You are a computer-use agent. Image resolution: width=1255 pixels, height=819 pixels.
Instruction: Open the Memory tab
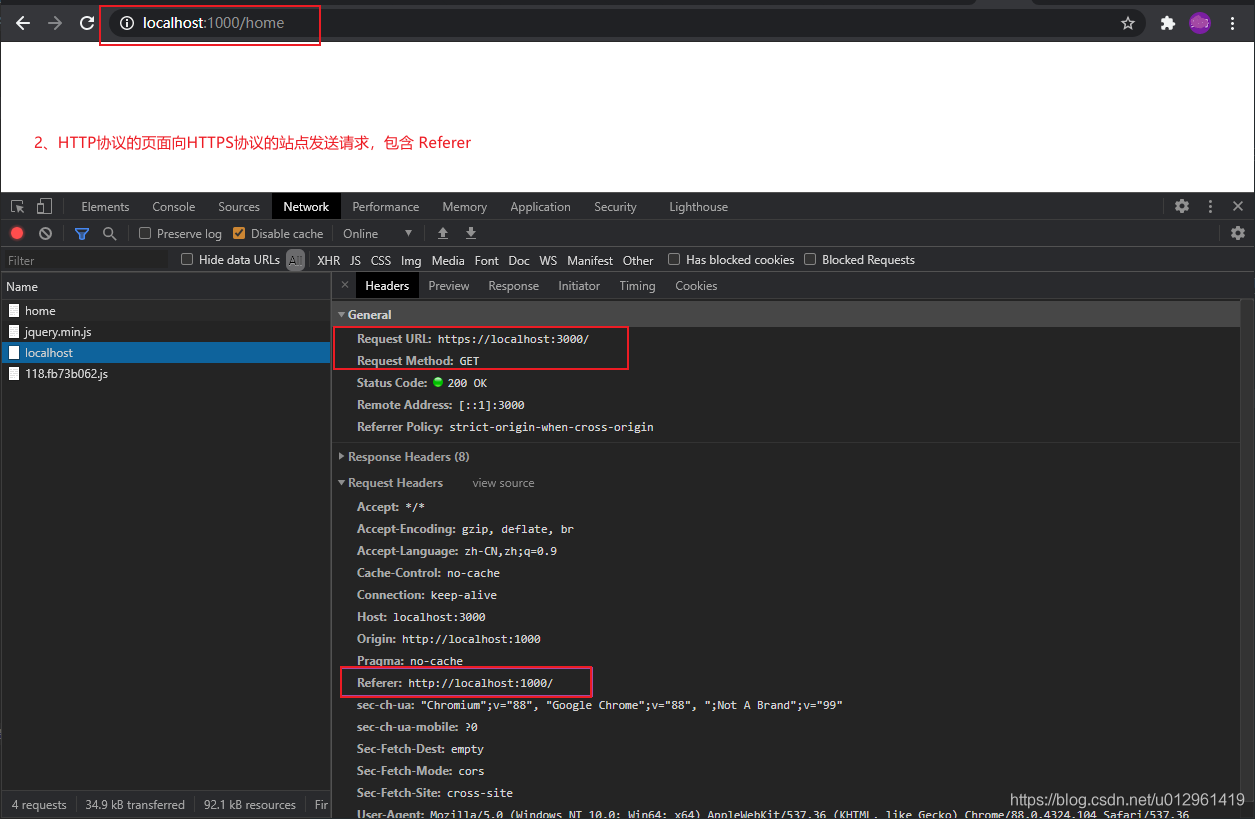coord(465,207)
